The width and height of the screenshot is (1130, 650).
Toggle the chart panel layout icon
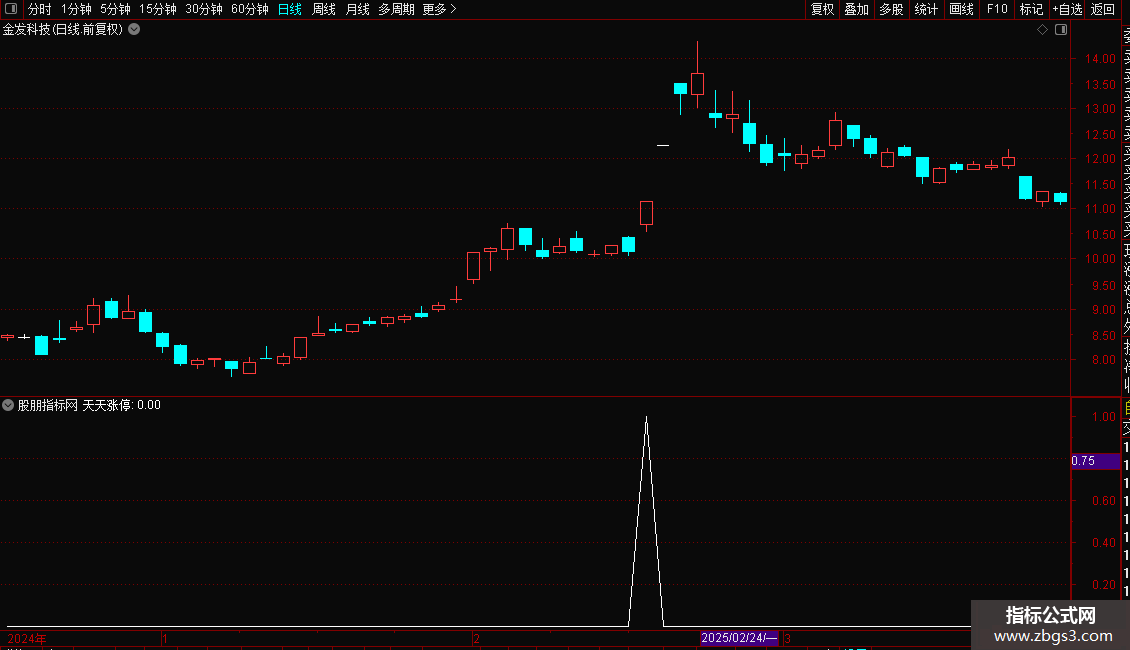pyautogui.click(x=1061, y=30)
